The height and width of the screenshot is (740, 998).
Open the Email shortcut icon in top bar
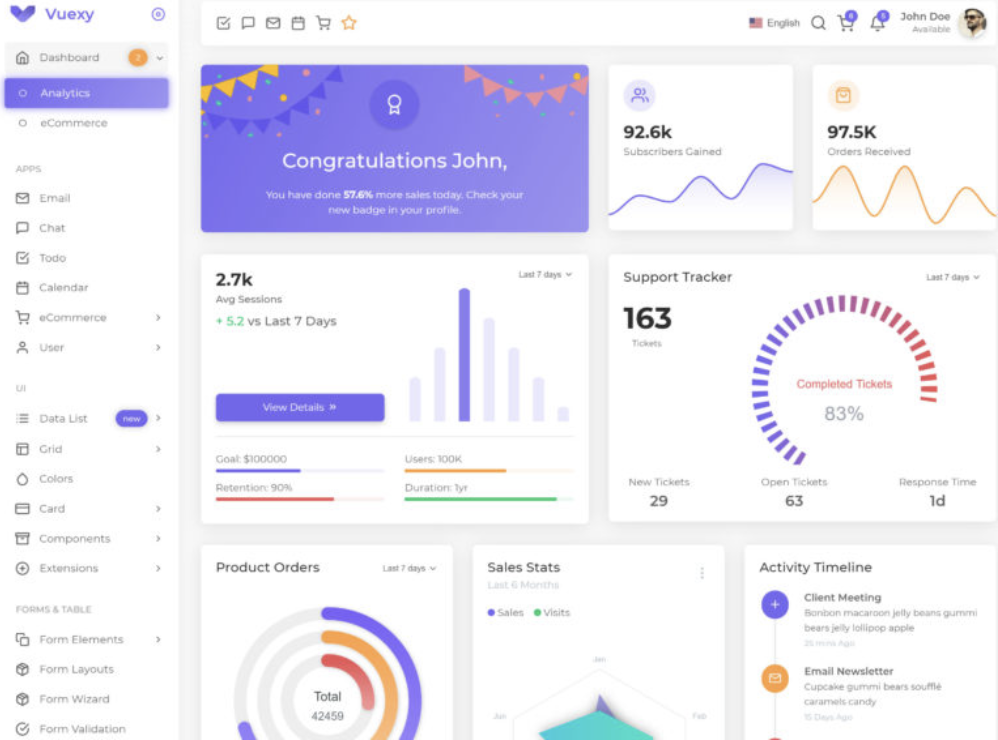pos(273,23)
